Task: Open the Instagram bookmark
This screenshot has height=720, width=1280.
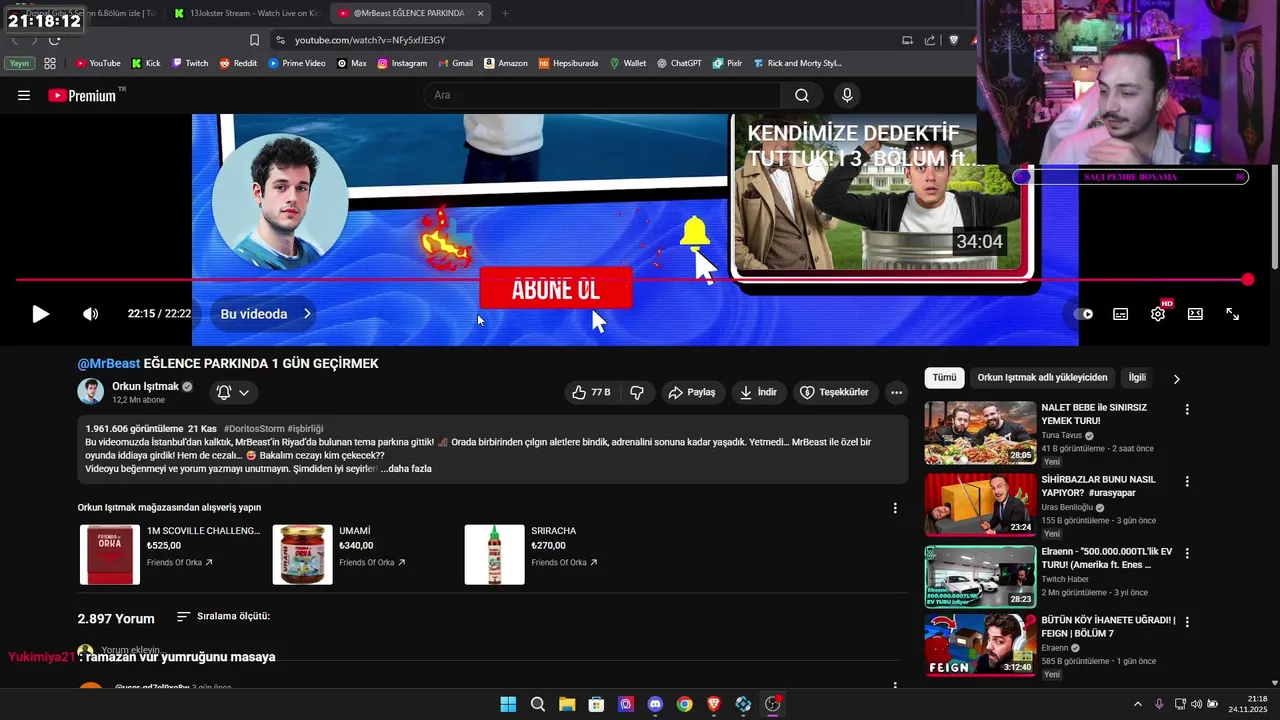Action: (x=402, y=63)
